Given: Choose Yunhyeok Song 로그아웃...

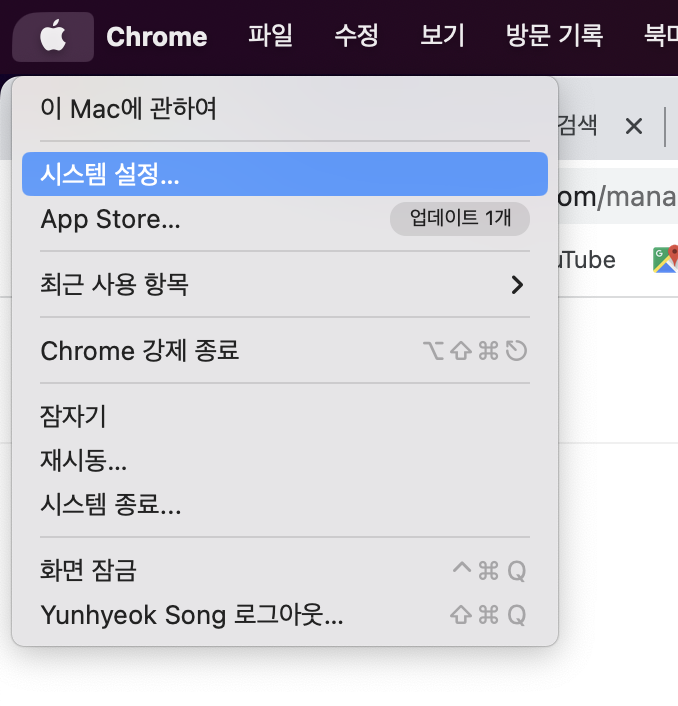Looking at the screenshot, I should click(285, 615).
